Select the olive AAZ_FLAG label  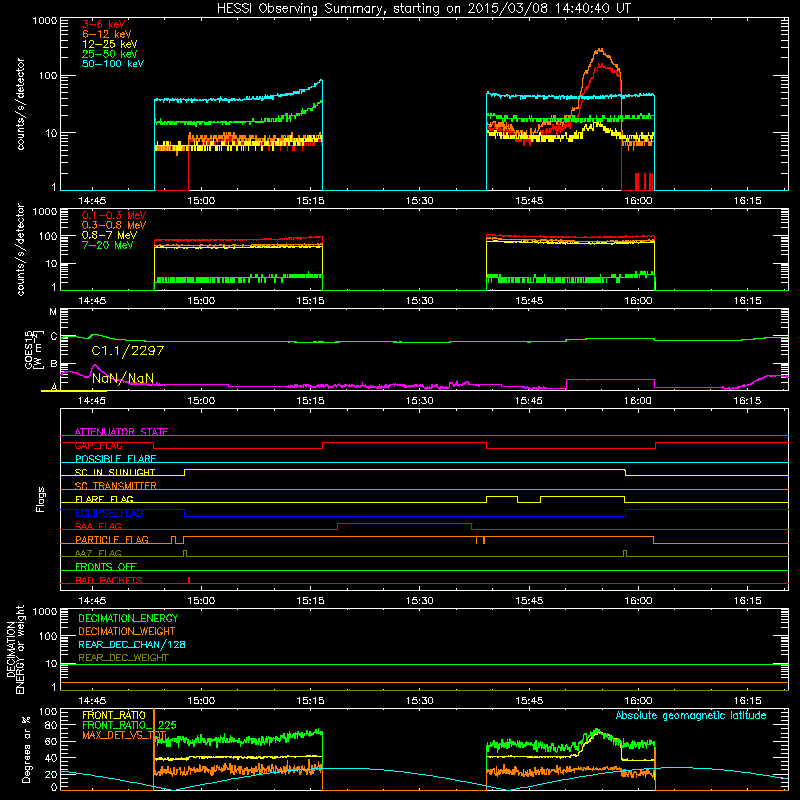click(x=98, y=553)
